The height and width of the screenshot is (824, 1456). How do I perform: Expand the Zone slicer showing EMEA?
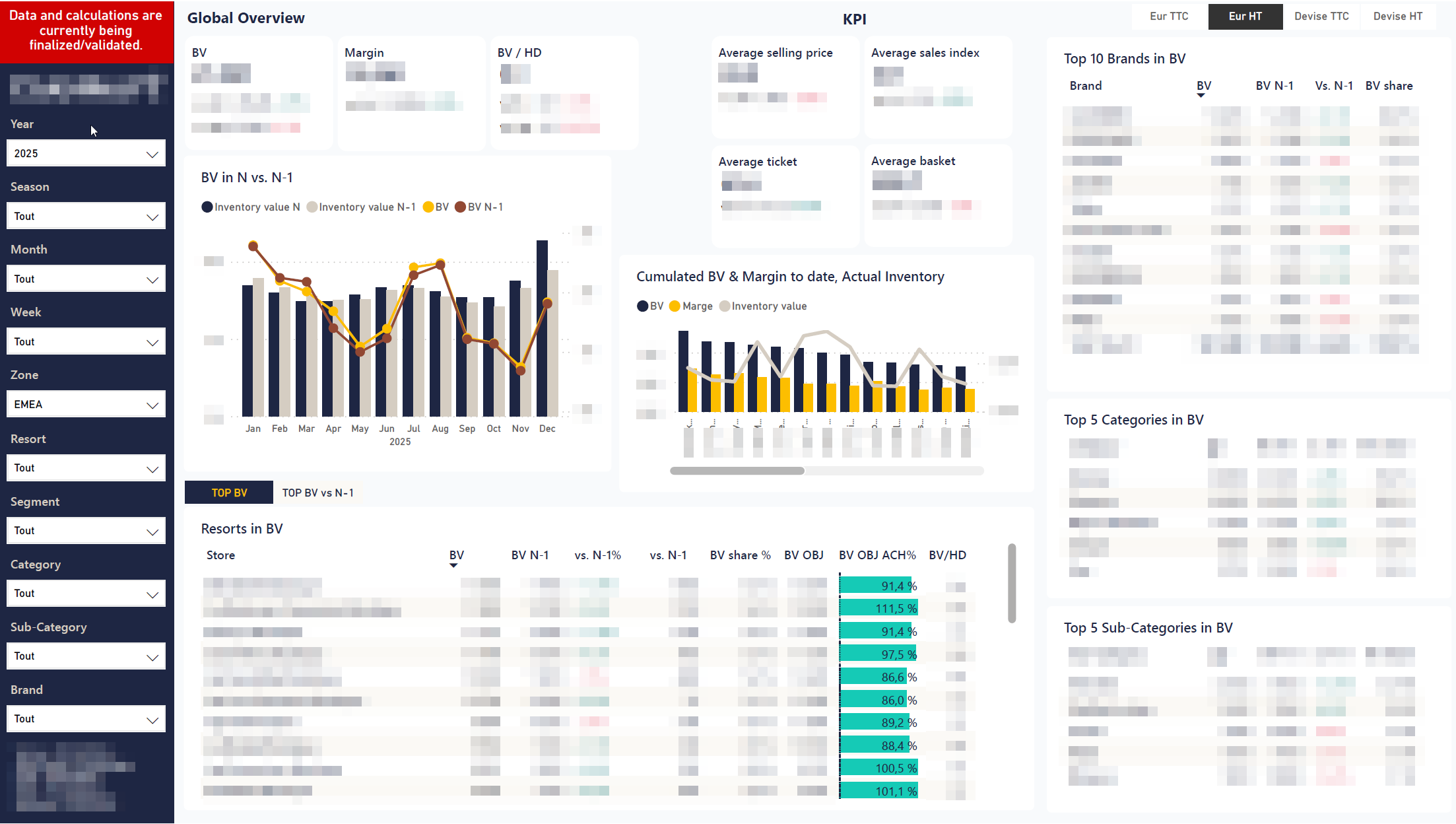[86, 403]
